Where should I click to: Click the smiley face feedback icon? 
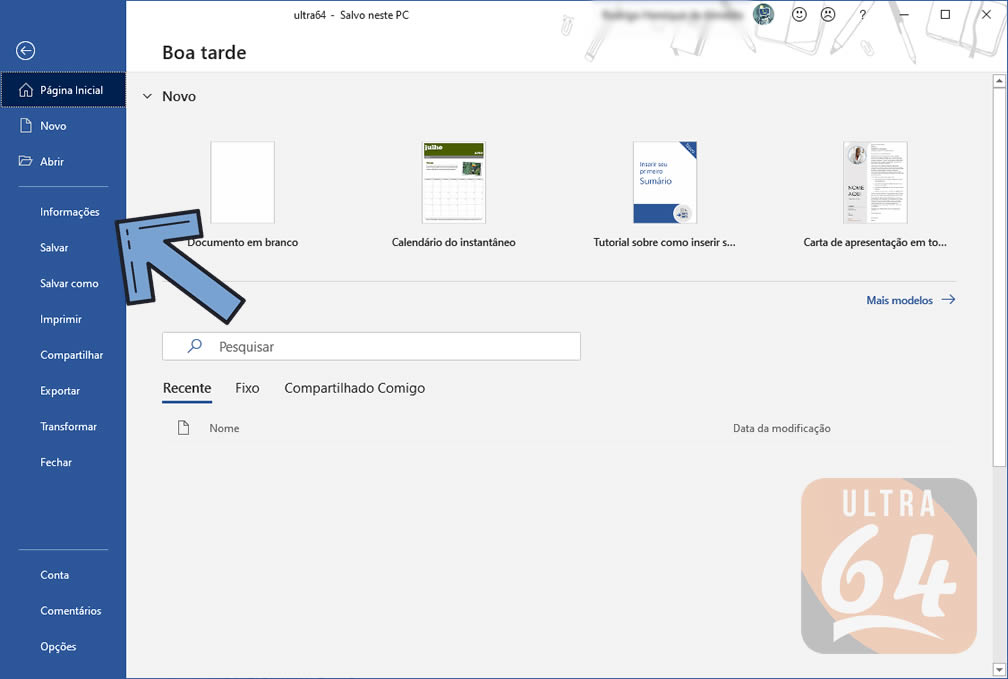point(799,15)
